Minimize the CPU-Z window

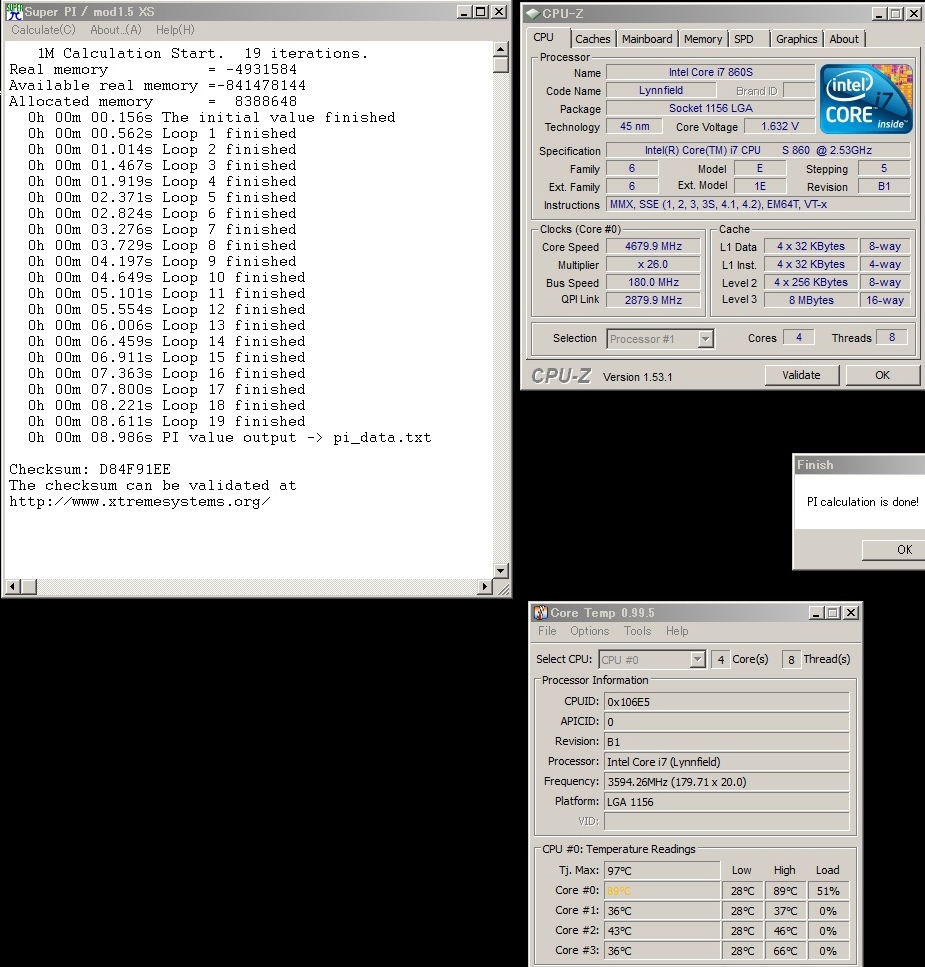coord(879,14)
